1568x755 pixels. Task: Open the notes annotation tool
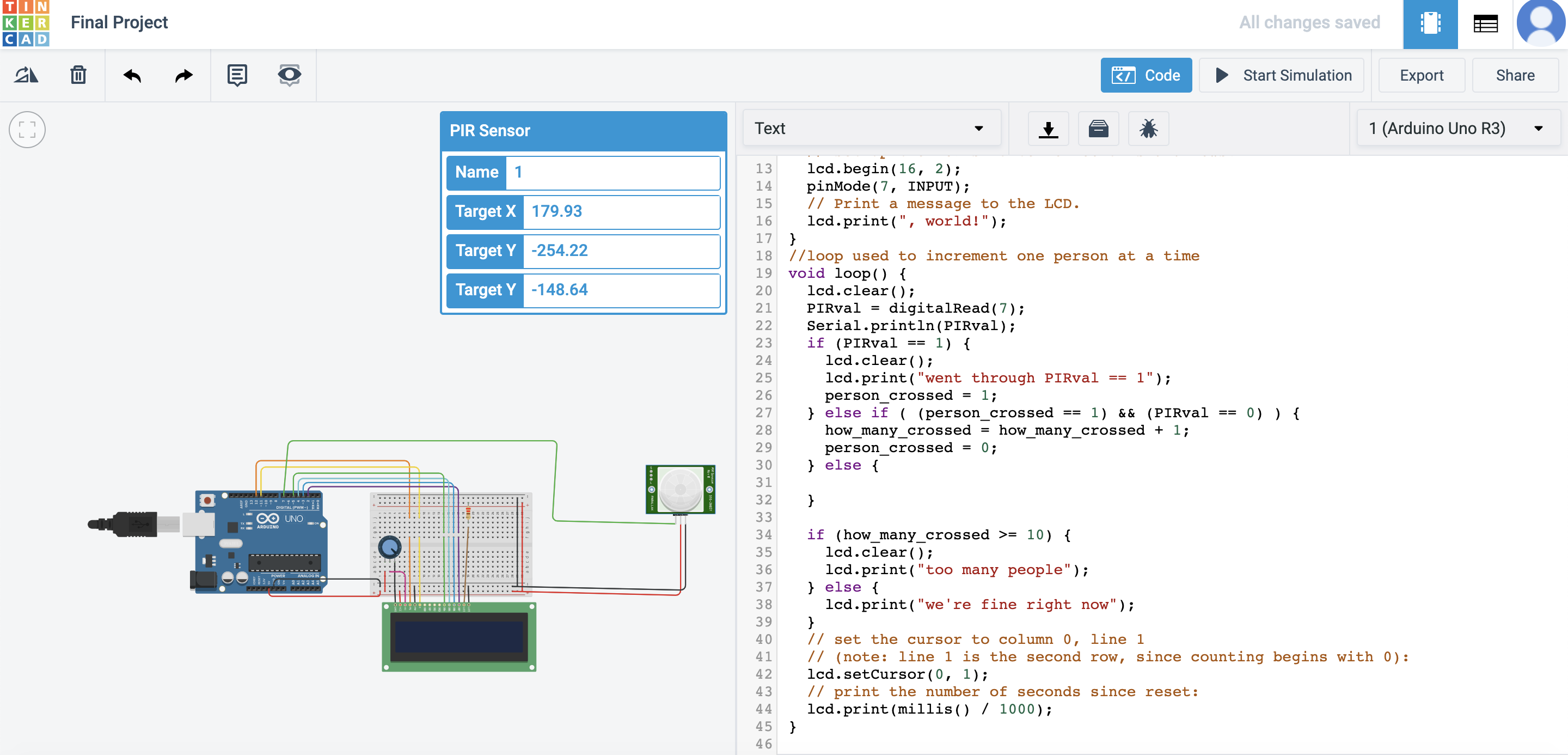coord(237,76)
